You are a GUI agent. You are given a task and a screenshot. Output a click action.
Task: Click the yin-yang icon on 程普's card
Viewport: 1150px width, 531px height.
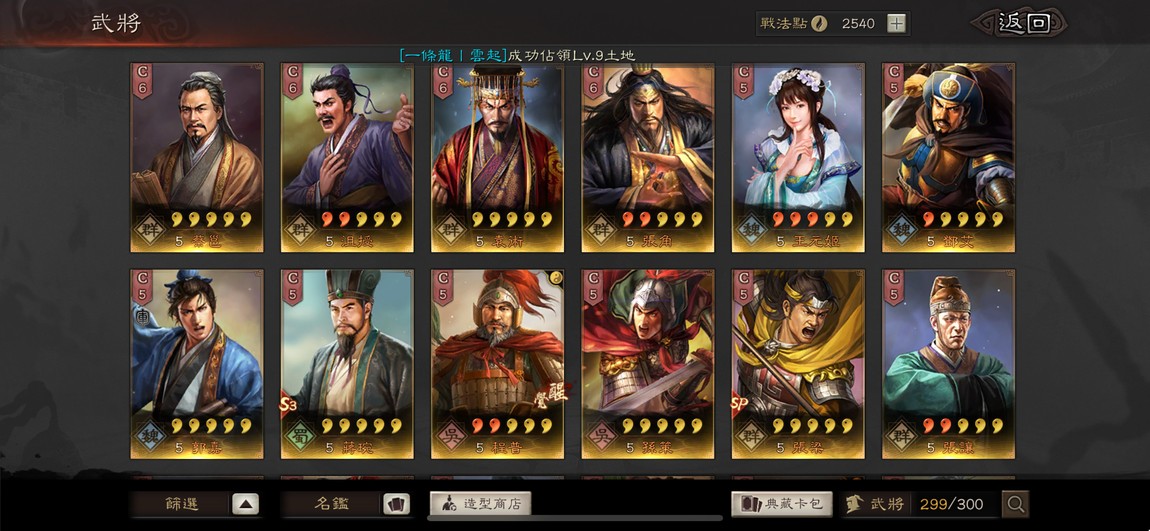555,277
